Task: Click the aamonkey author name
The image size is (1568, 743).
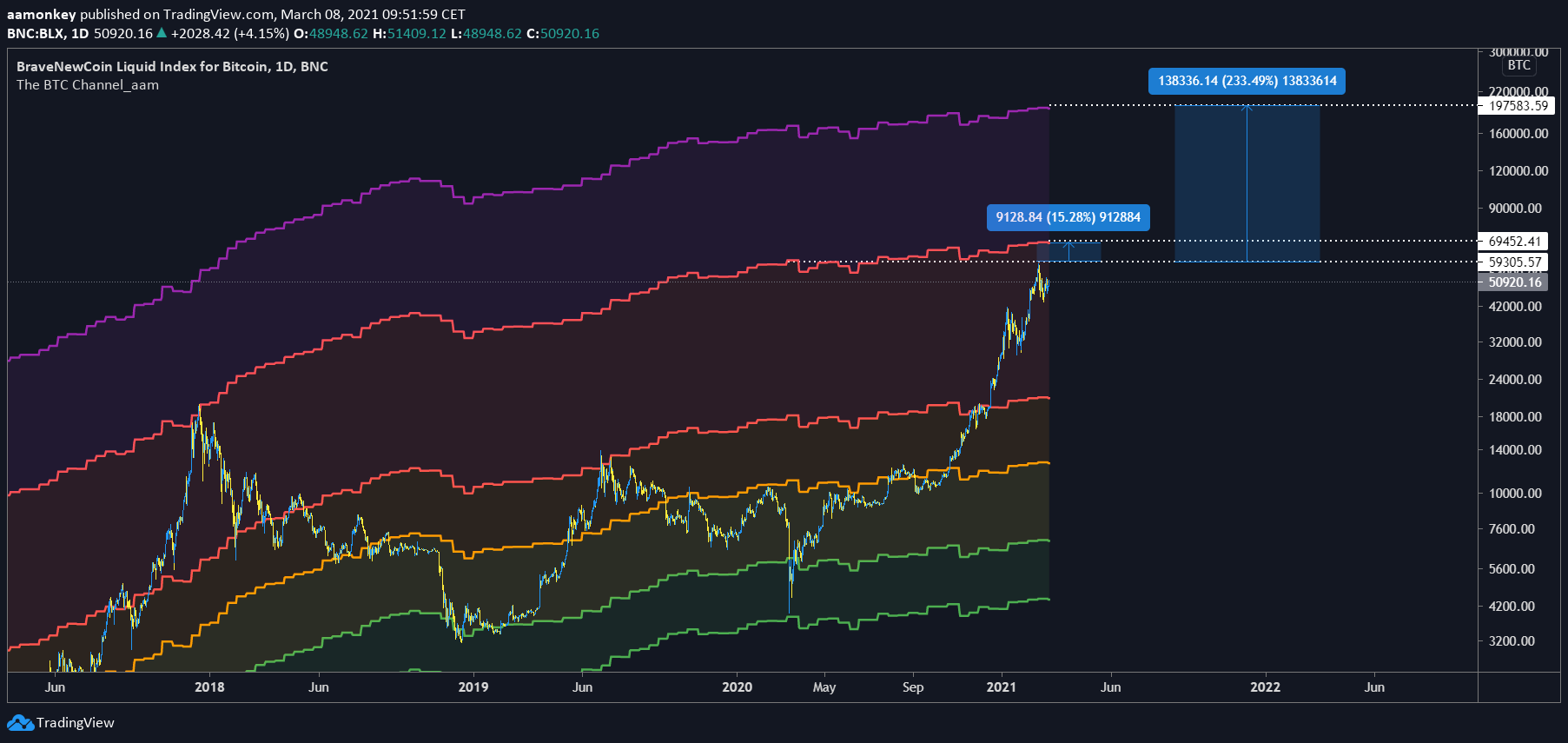Action: click(x=42, y=15)
